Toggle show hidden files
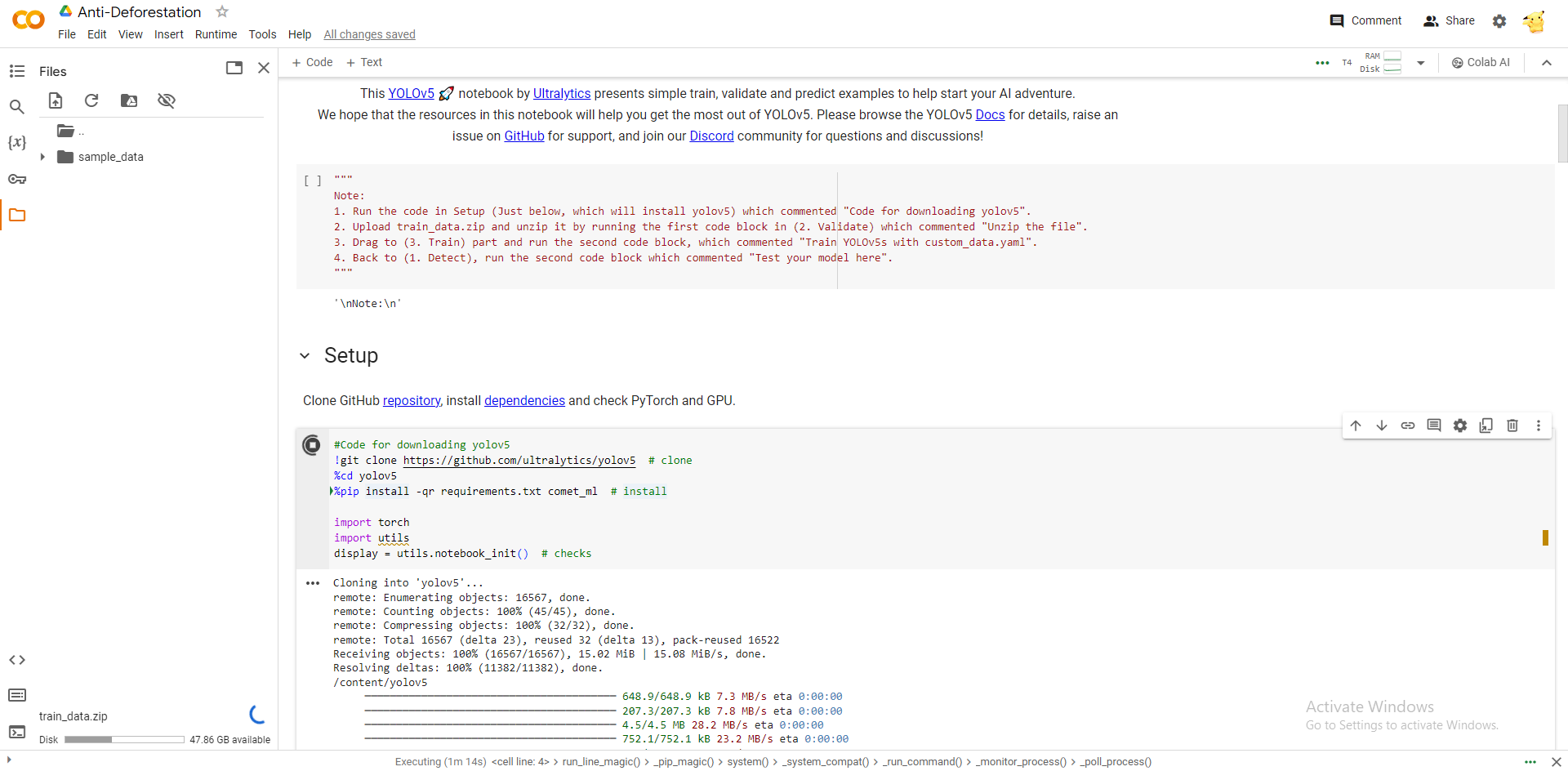 pos(167,100)
